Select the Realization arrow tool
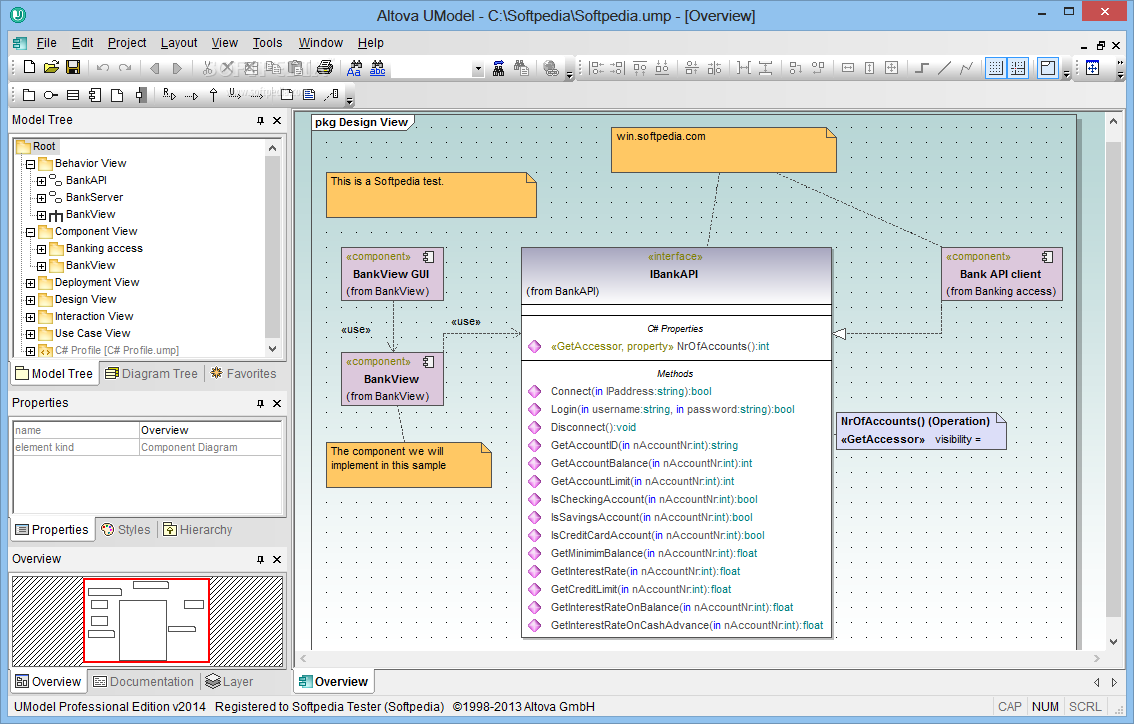The image size is (1134, 724). click(x=169, y=94)
